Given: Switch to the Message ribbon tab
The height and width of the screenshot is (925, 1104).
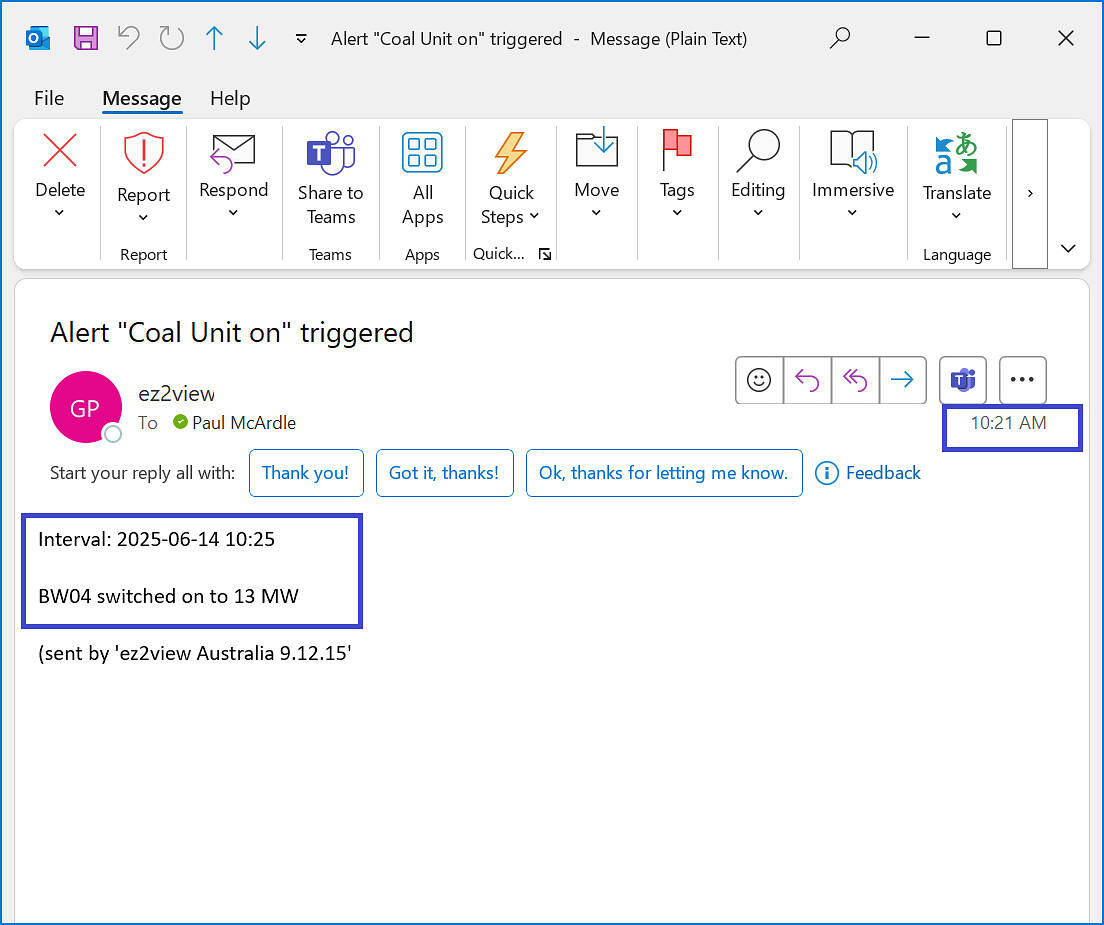Looking at the screenshot, I should pos(142,98).
